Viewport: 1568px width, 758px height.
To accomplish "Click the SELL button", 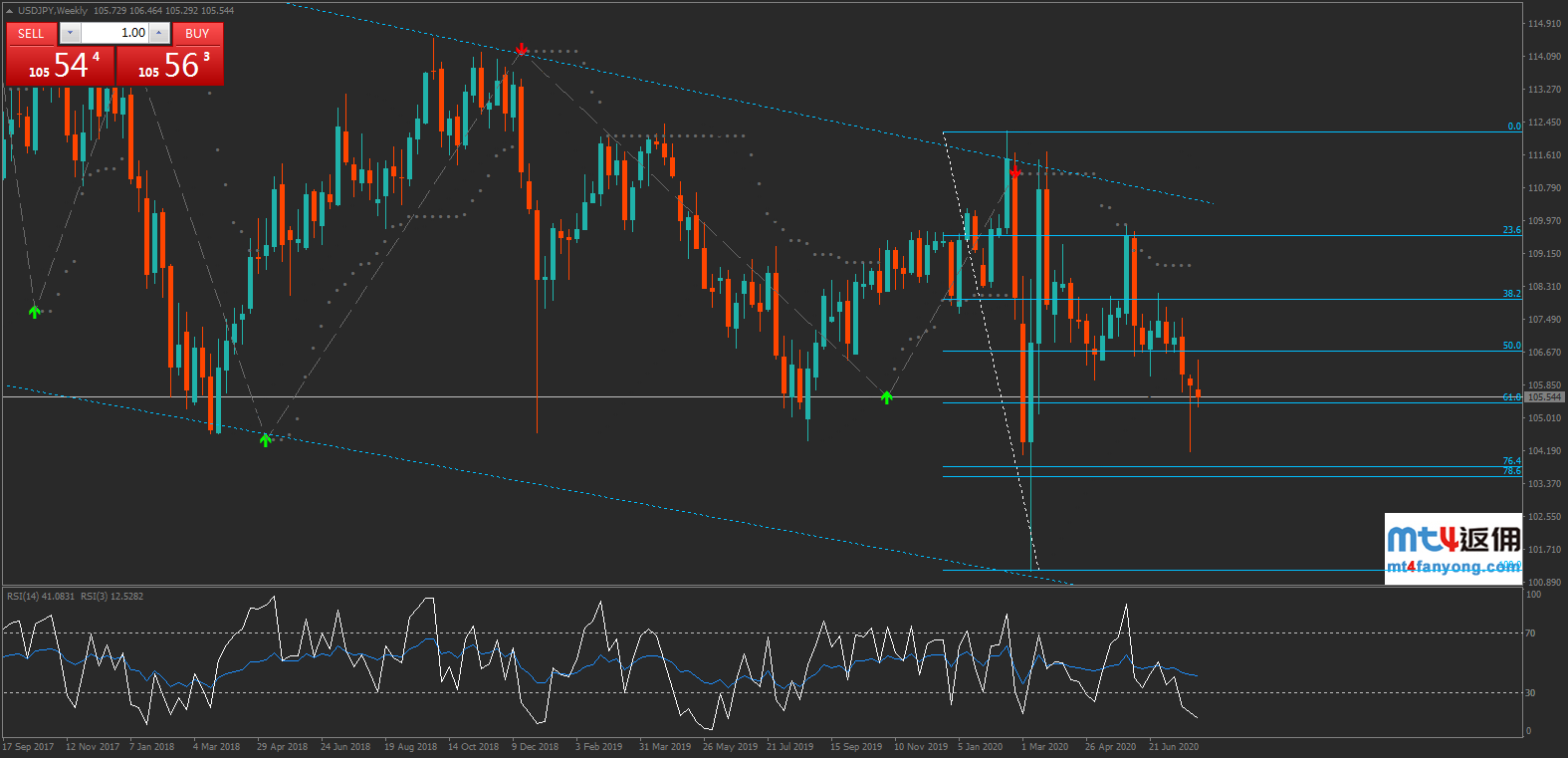I will 31,33.
